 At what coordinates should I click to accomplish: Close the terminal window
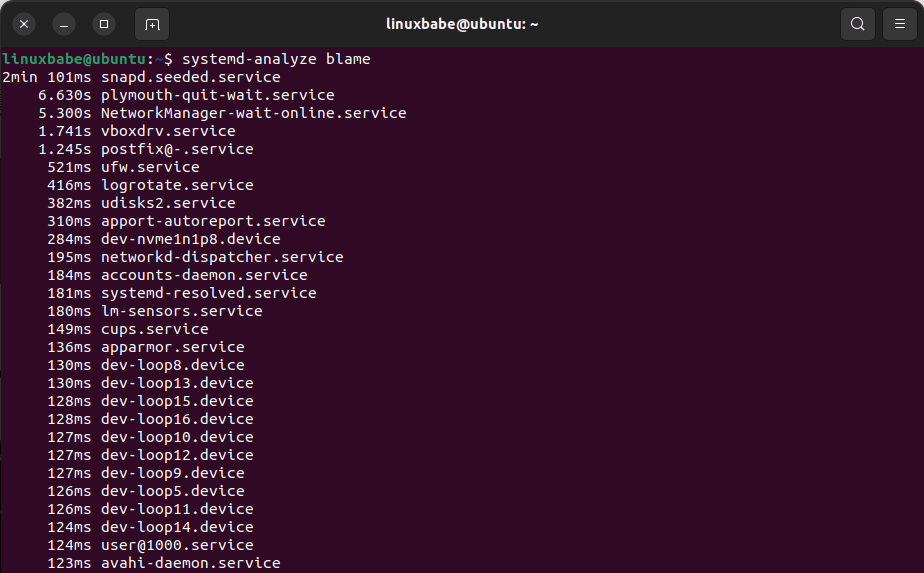pos(24,23)
